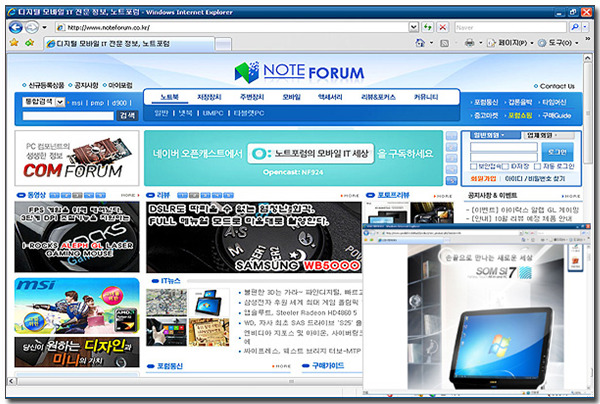Select the 노트북 main menu tab

170,97
